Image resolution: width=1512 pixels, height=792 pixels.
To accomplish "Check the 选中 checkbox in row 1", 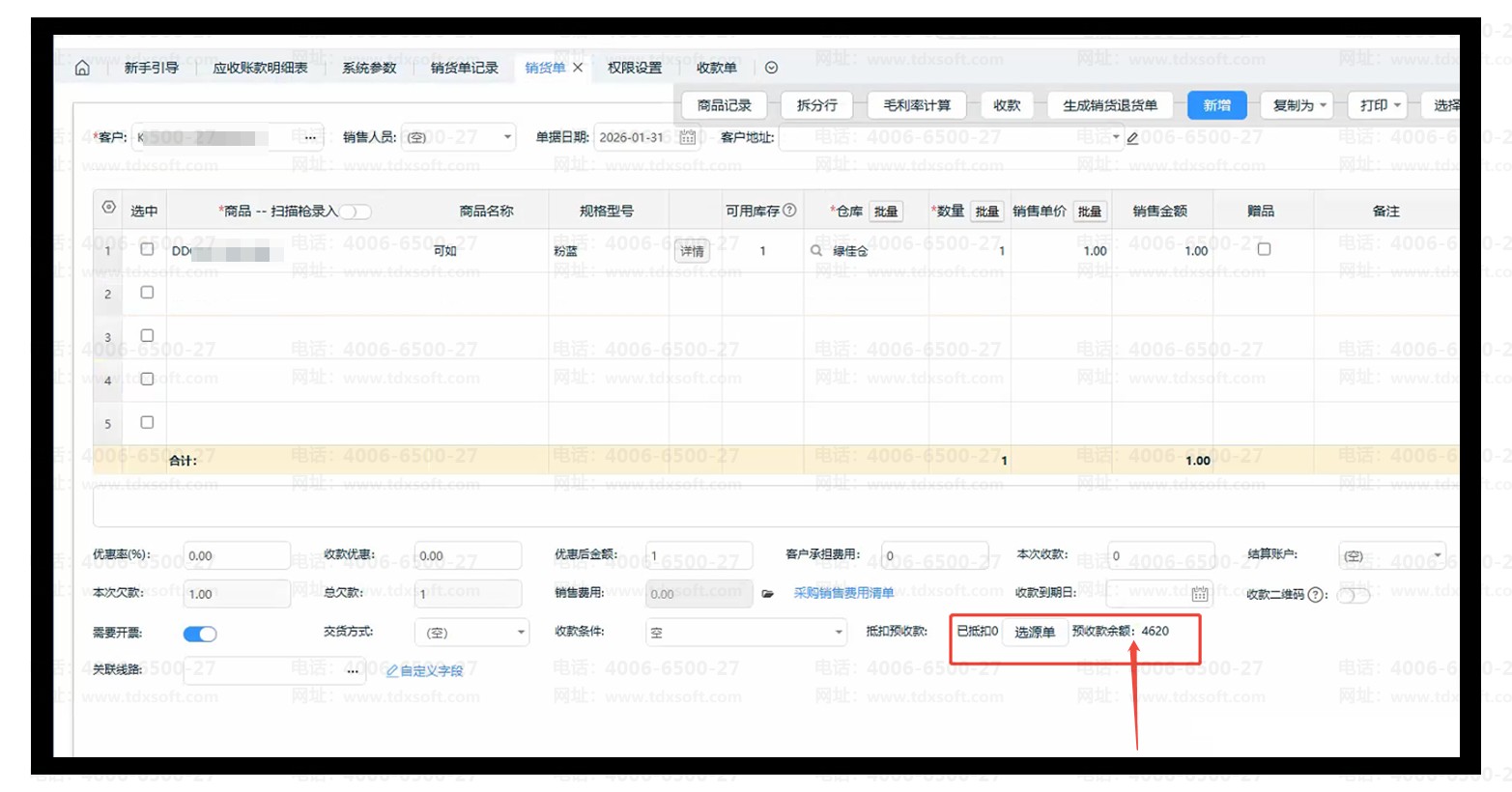I will (147, 249).
